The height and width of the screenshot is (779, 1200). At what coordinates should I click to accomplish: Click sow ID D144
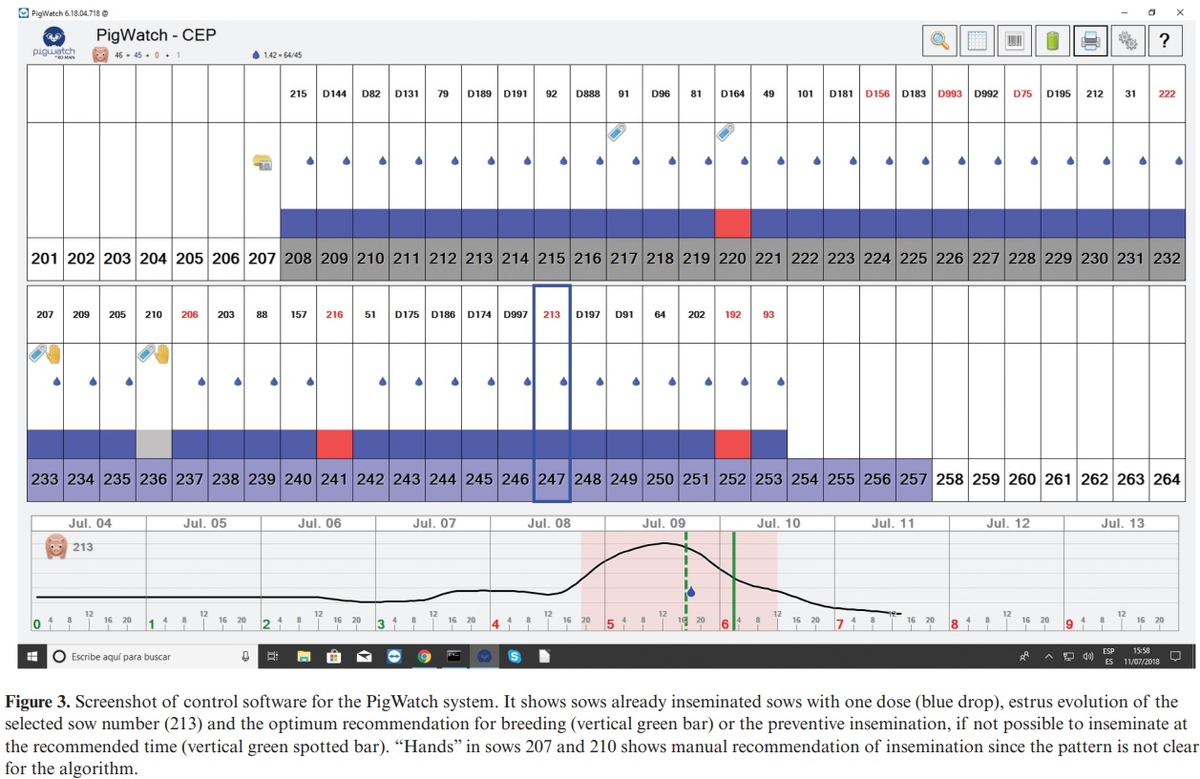click(334, 94)
